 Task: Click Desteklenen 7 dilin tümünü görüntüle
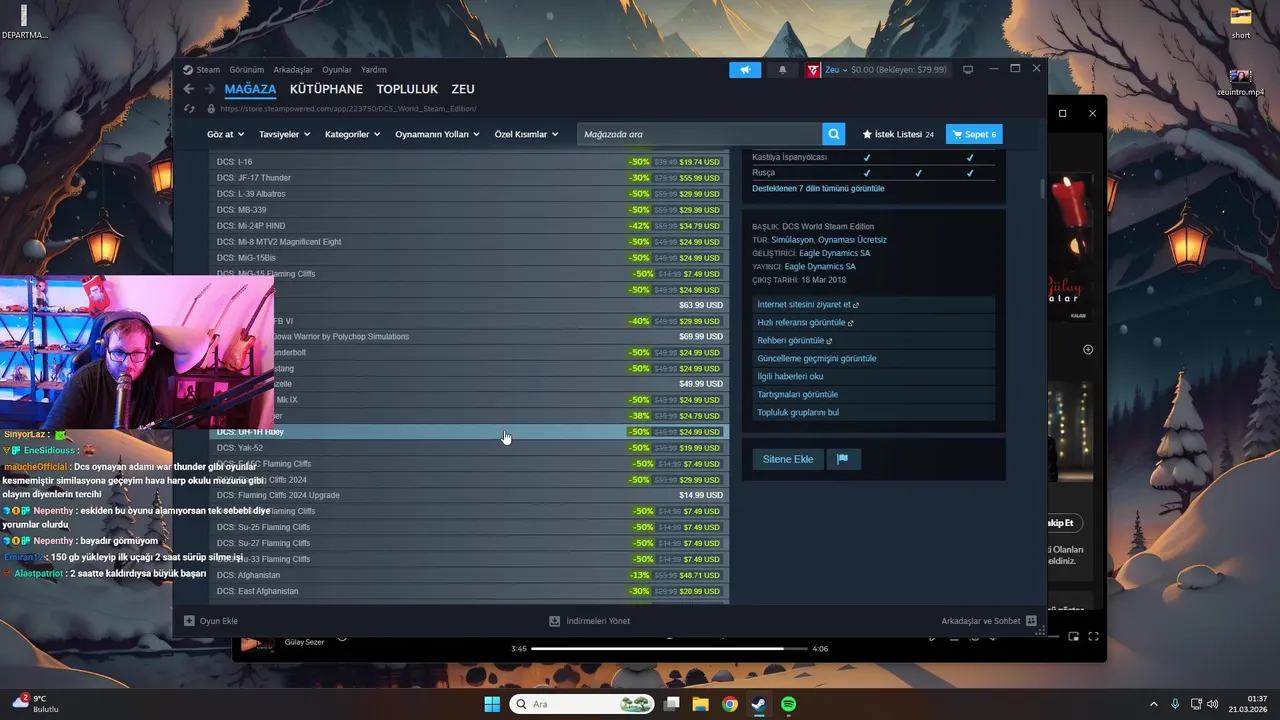(818, 189)
